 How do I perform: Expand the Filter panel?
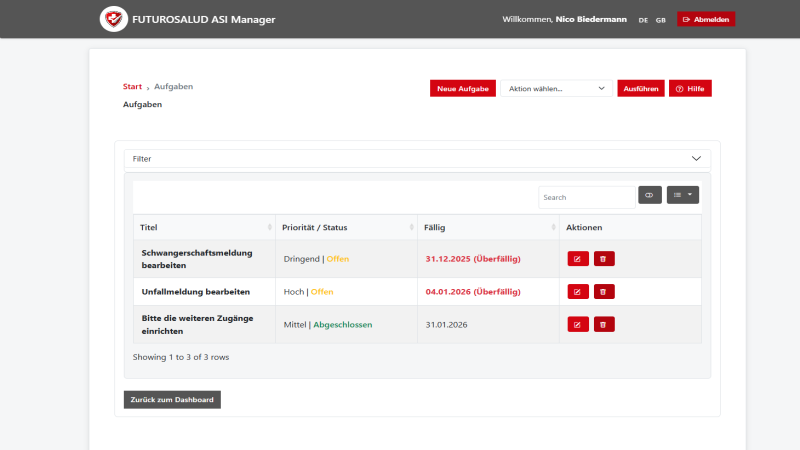point(417,159)
